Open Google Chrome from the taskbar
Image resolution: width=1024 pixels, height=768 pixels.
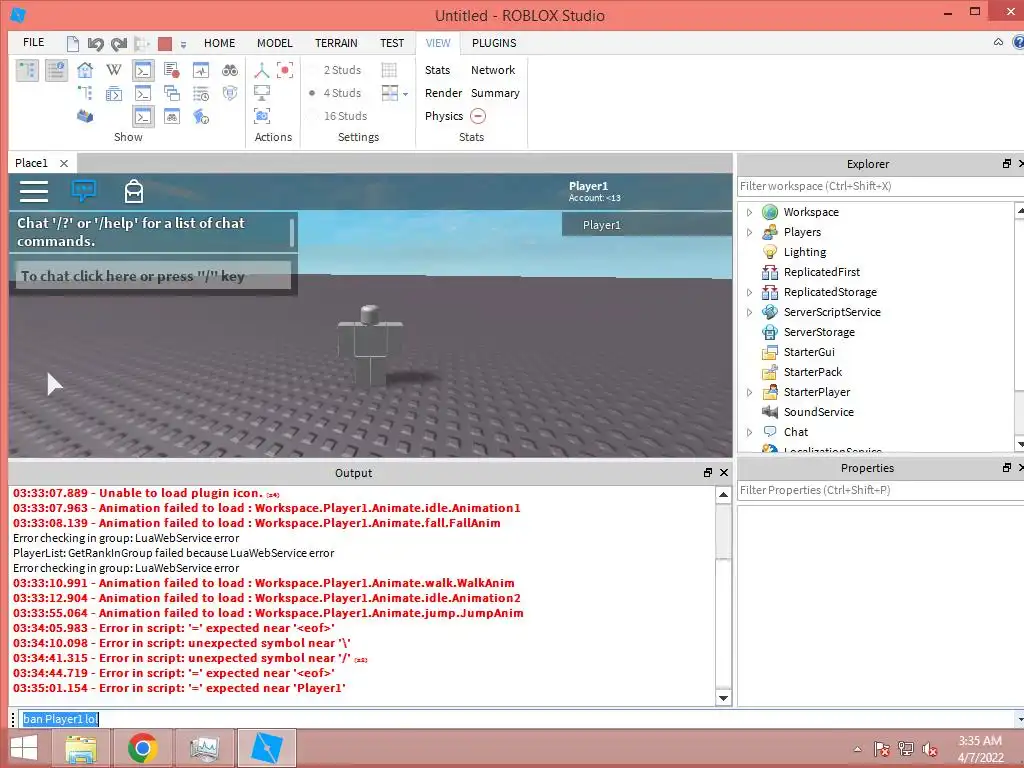pos(143,748)
